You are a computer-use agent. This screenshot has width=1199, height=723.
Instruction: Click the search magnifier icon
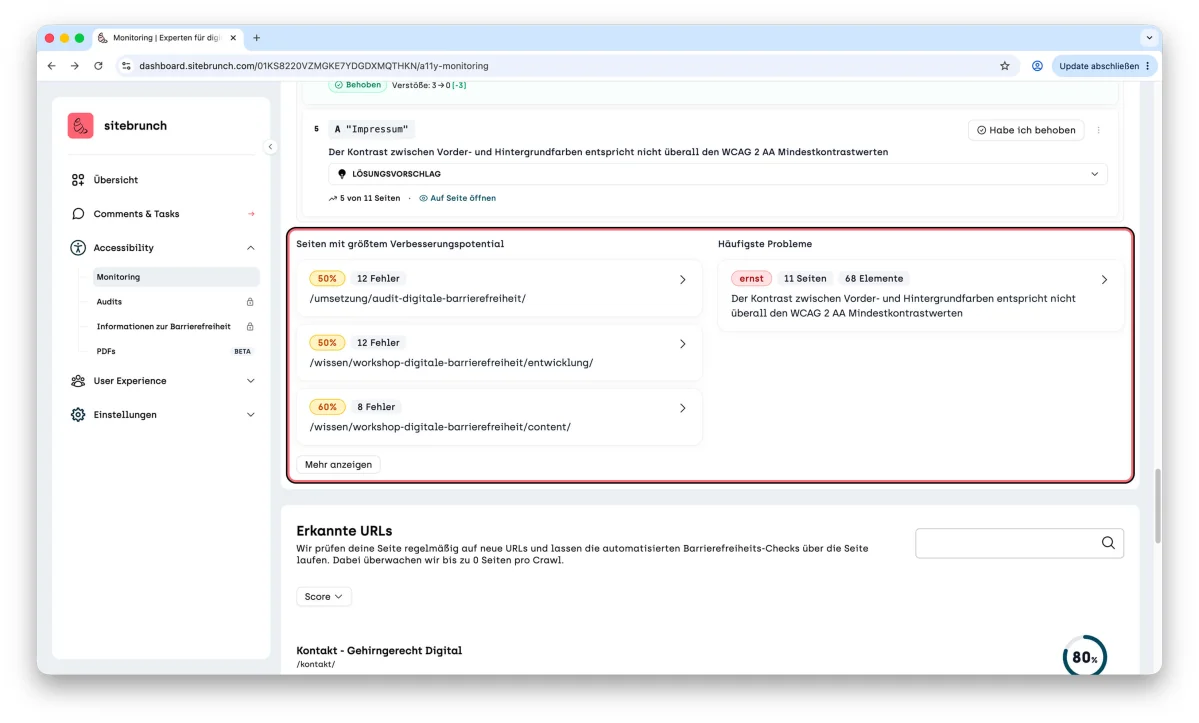[x=1108, y=543]
